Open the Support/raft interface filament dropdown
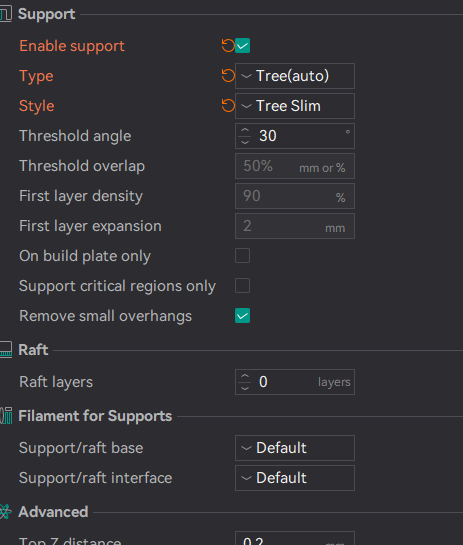The height and width of the screenshot is (545, 463). (x=295, y=478)
